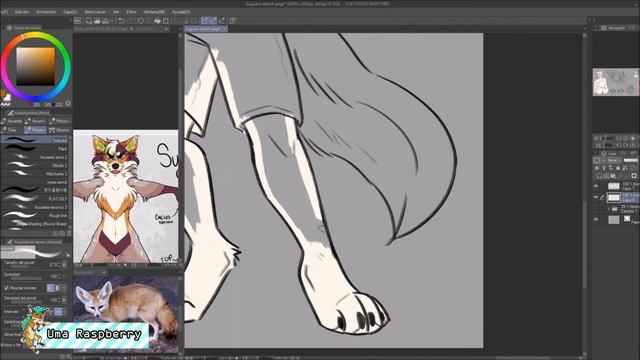Click the brush size slider (Tamaño del pincel)
640x360 pixels.
coord(25,267)
